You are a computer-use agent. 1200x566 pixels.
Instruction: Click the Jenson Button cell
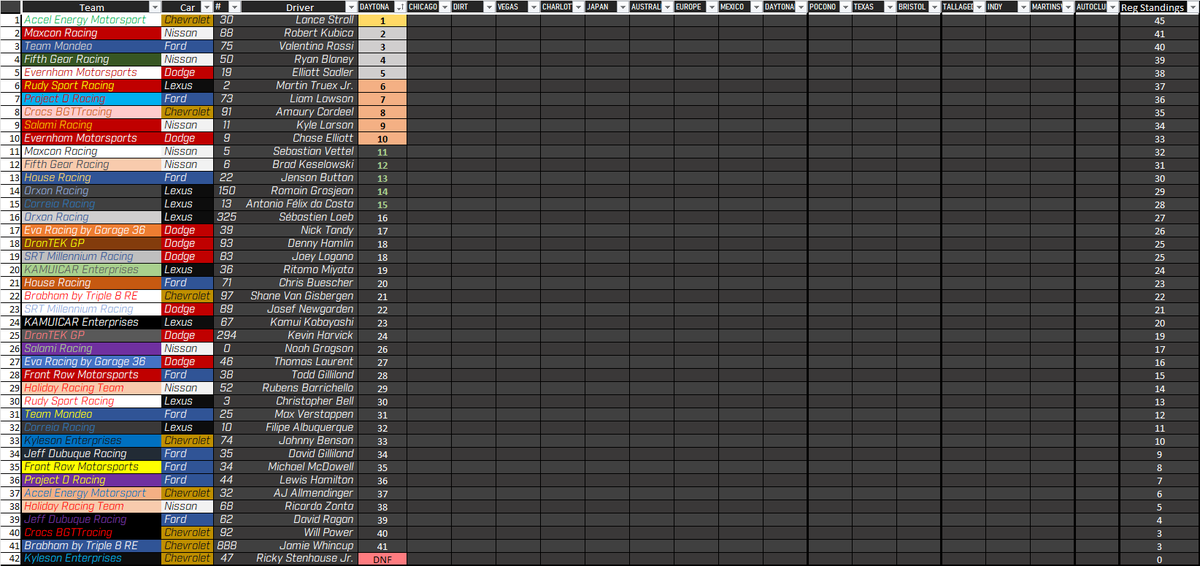point(299,178)
